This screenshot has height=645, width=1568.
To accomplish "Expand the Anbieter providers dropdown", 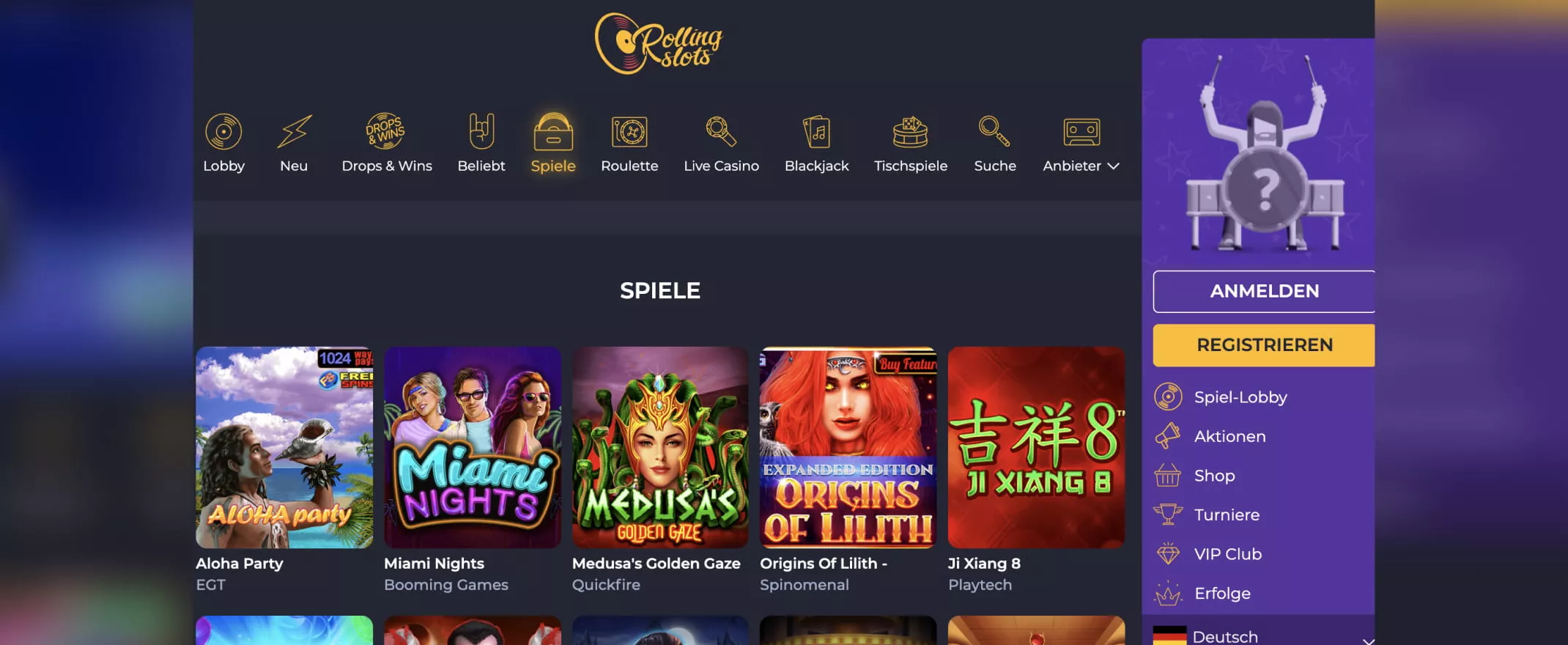I will pos(1081,166).
